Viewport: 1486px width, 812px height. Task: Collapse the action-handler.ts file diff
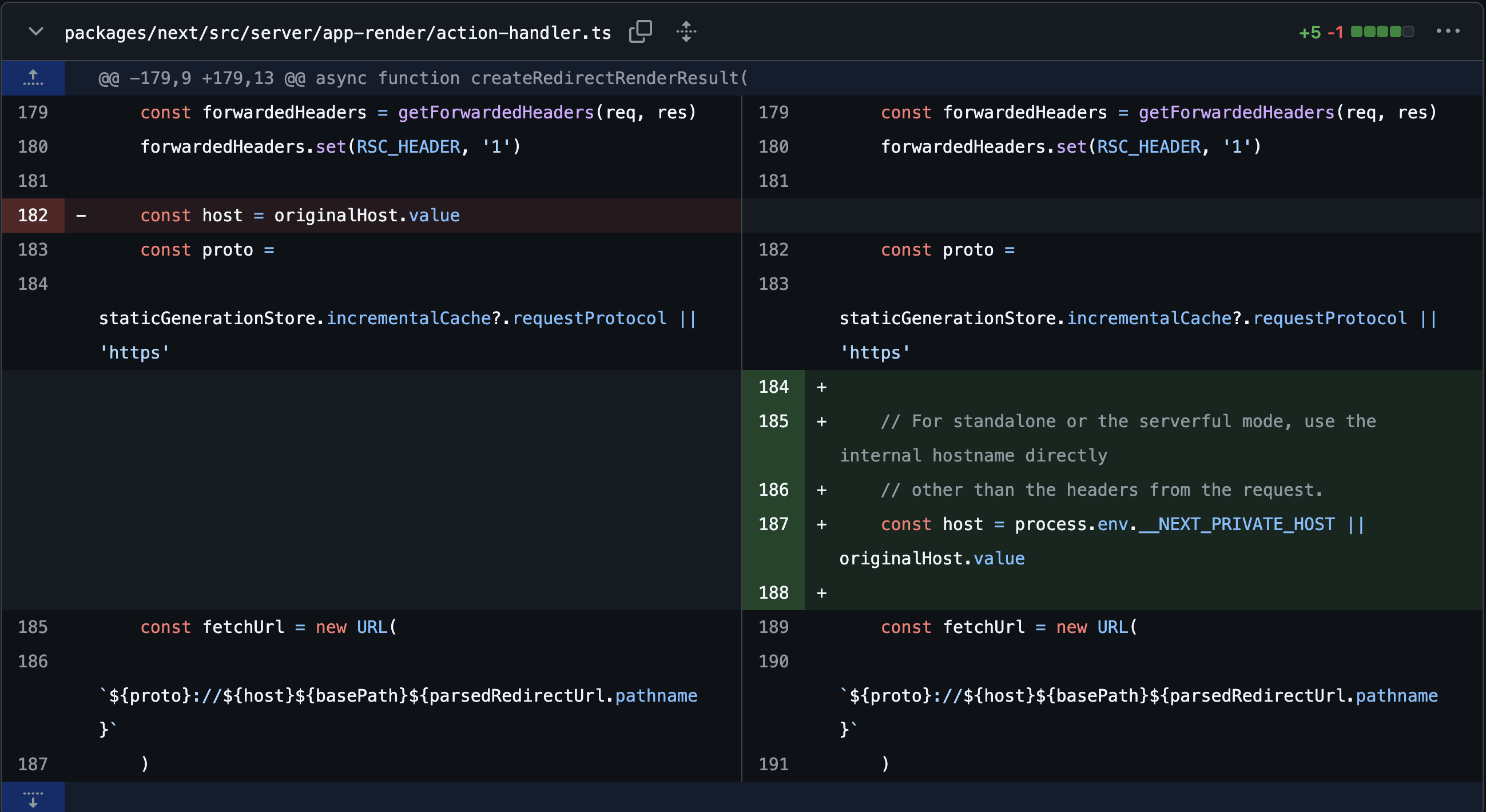click(x=36, y=31)
